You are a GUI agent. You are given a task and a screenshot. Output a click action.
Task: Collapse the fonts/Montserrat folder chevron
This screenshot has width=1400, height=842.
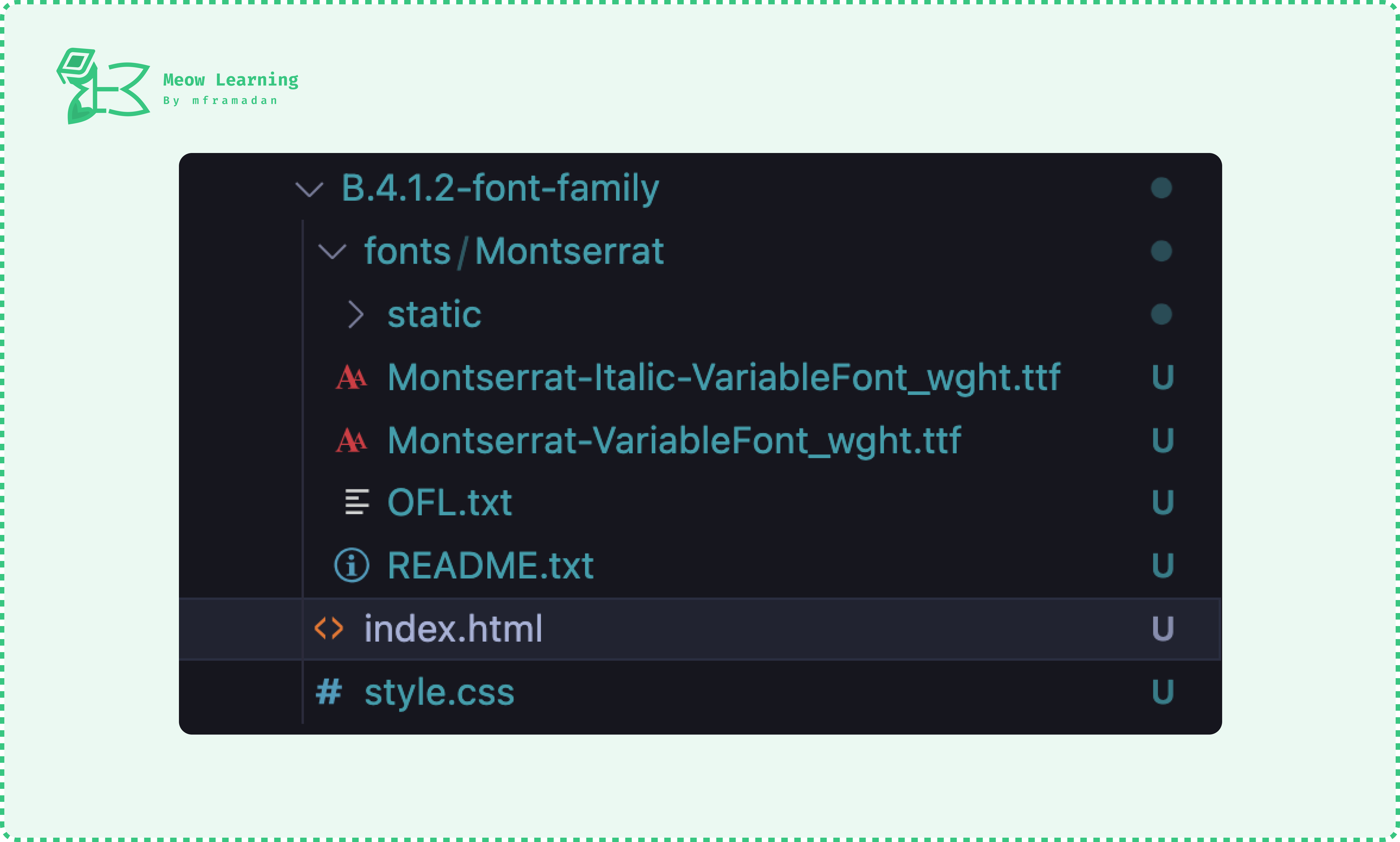click(332, 251)
